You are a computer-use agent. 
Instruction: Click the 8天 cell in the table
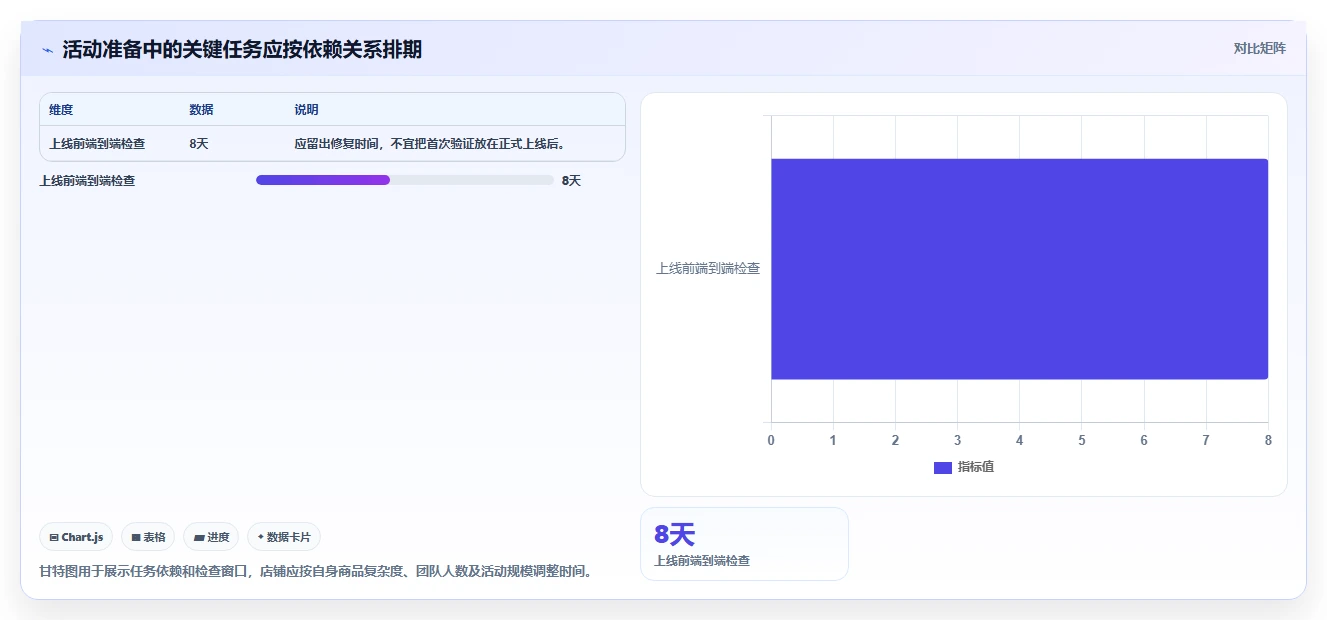click(x=199, y=144)
